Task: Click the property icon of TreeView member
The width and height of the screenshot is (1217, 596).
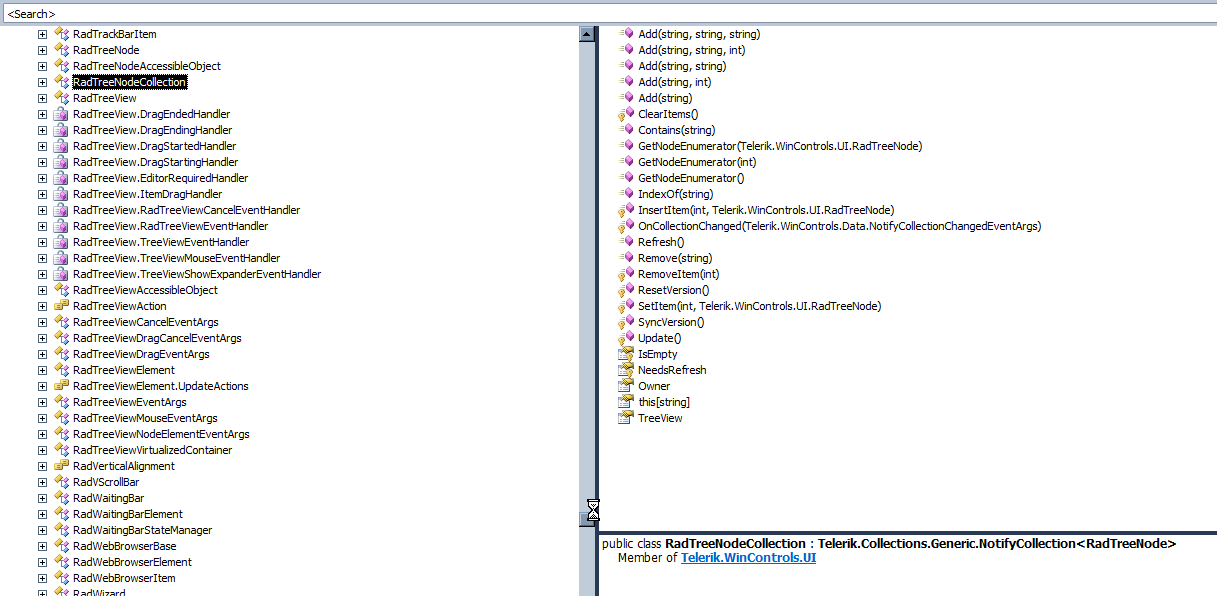Action: [x=626, y=418]
